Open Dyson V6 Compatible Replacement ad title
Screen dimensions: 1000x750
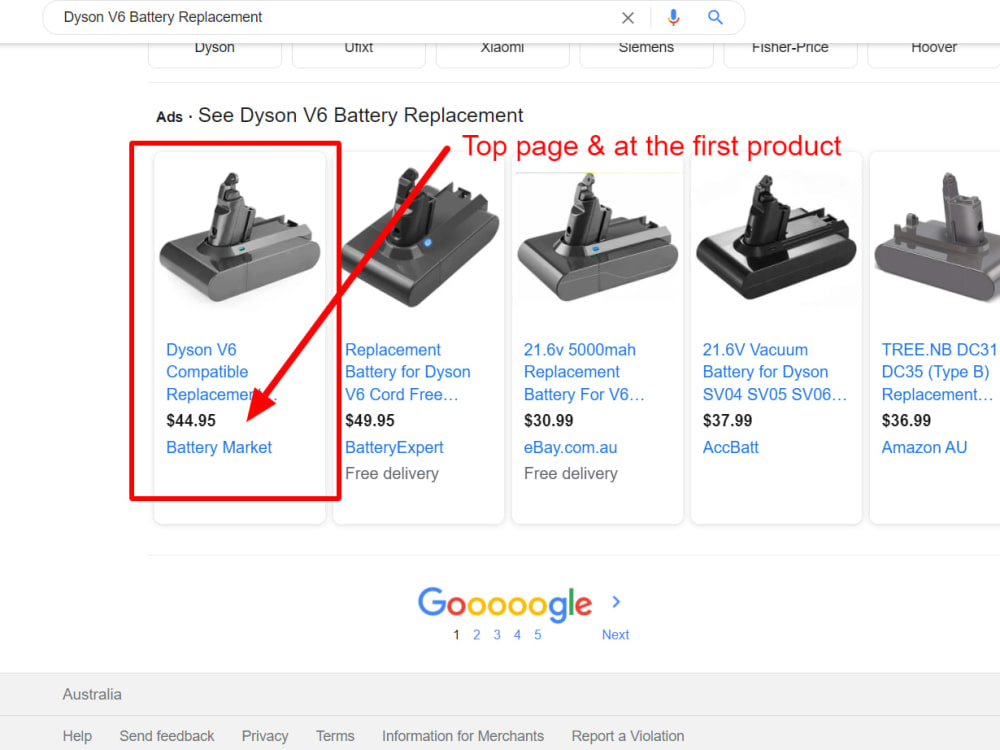coord(221,372)
